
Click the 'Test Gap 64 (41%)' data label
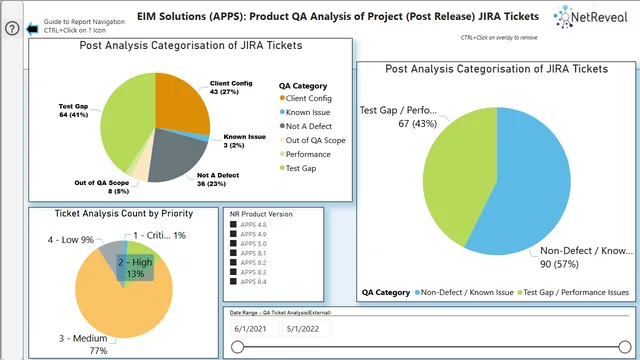73,110
